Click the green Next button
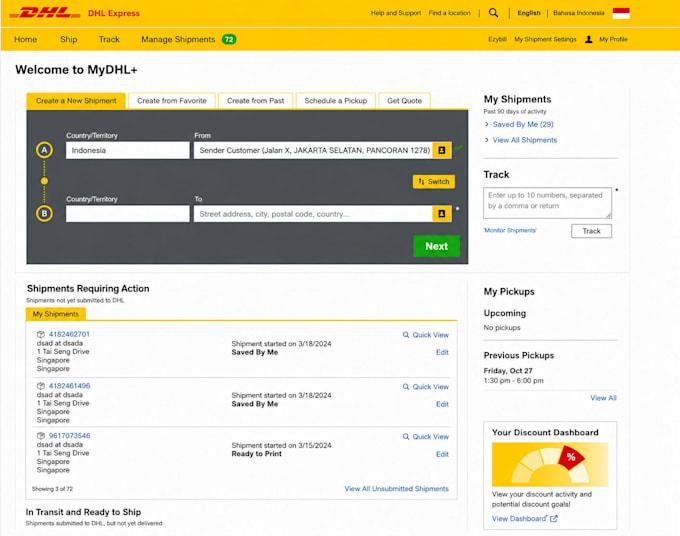This screenshot has height=536, width=680. (x=436, y=246)
